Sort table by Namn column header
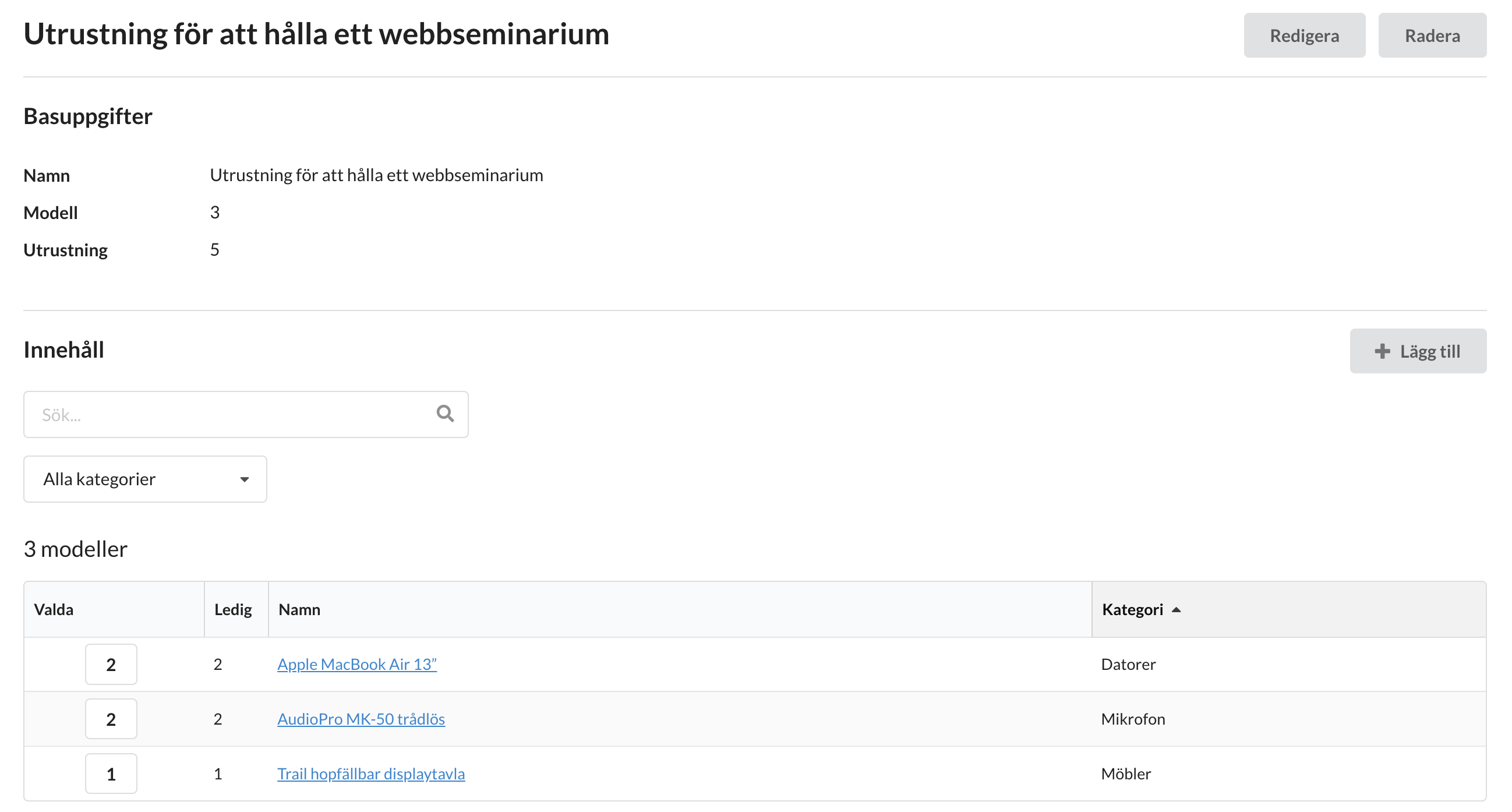 [299, 609]
